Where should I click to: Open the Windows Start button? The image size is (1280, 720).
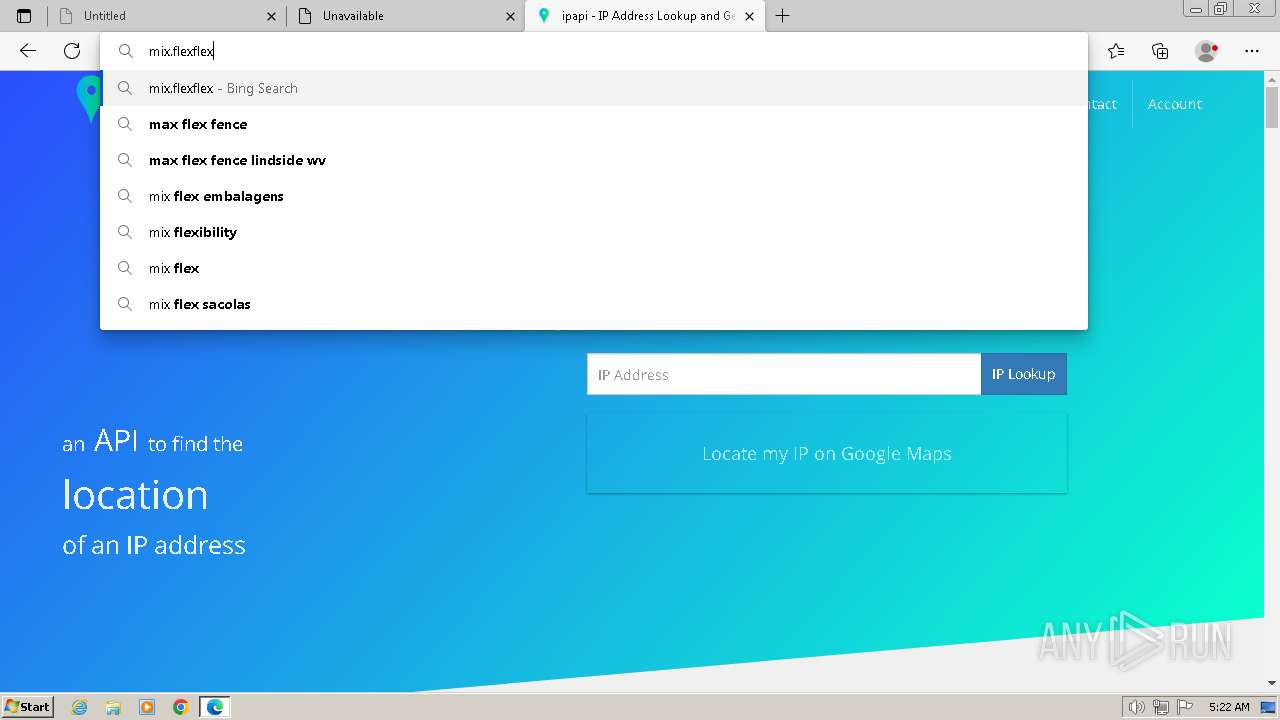pos(28,707)
